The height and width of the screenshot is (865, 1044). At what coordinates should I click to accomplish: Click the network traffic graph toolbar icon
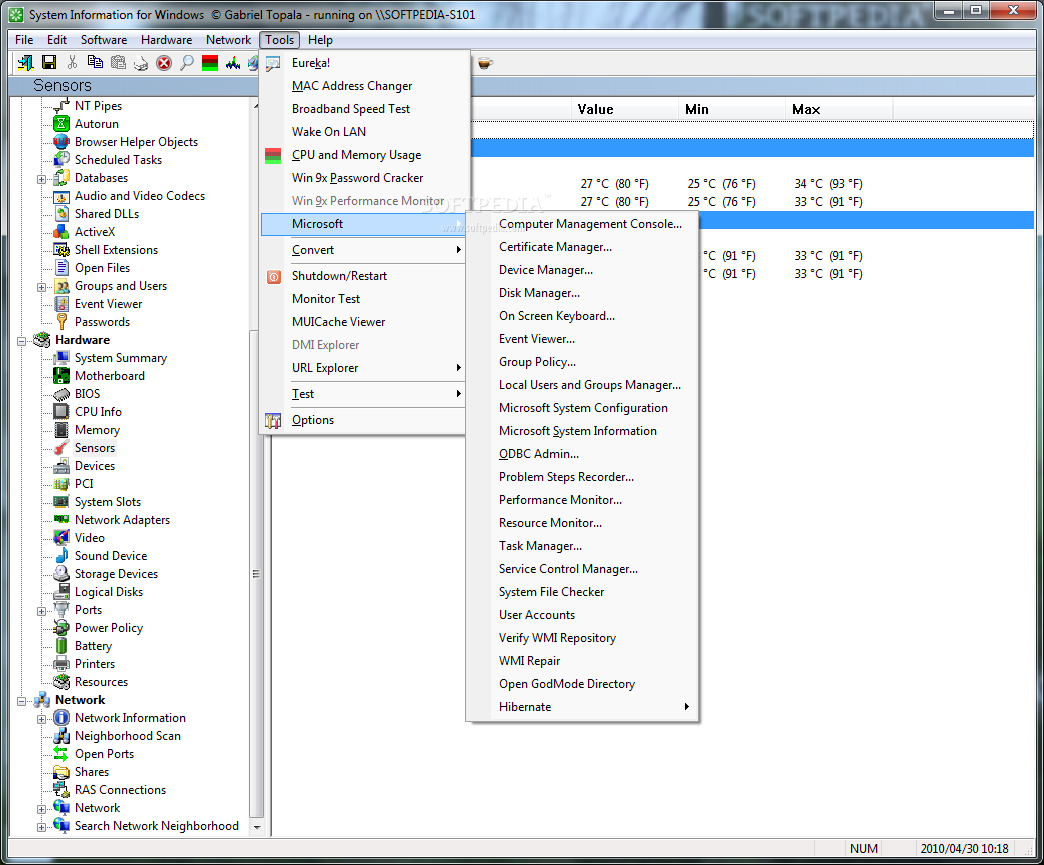click(233, 63)
